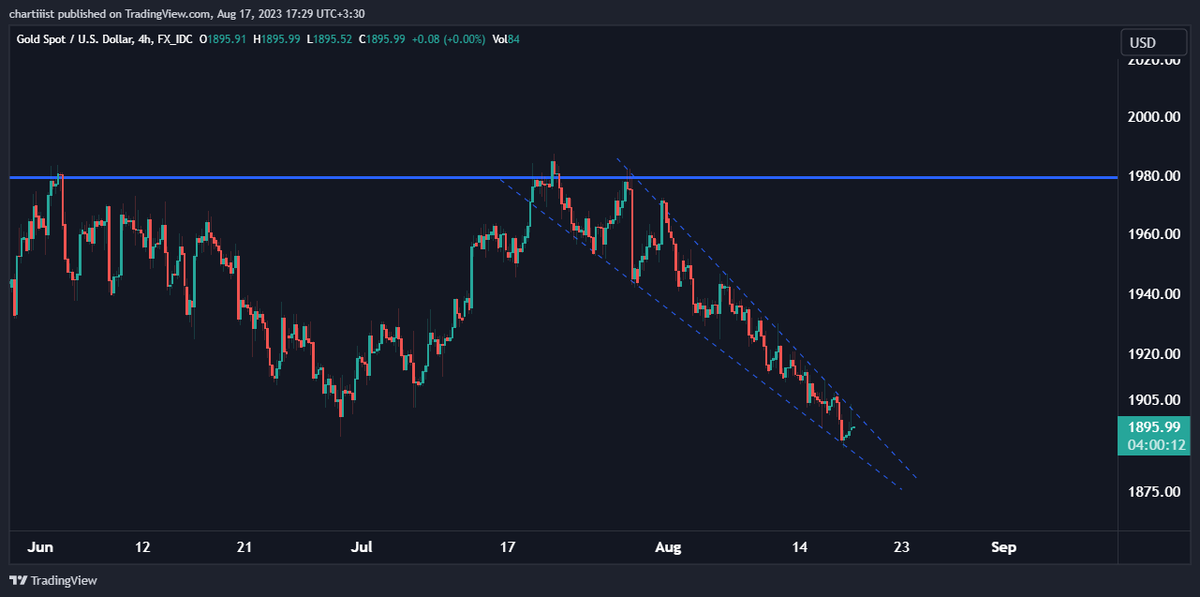Click the 21 date label on time axis

pos(245,547)
